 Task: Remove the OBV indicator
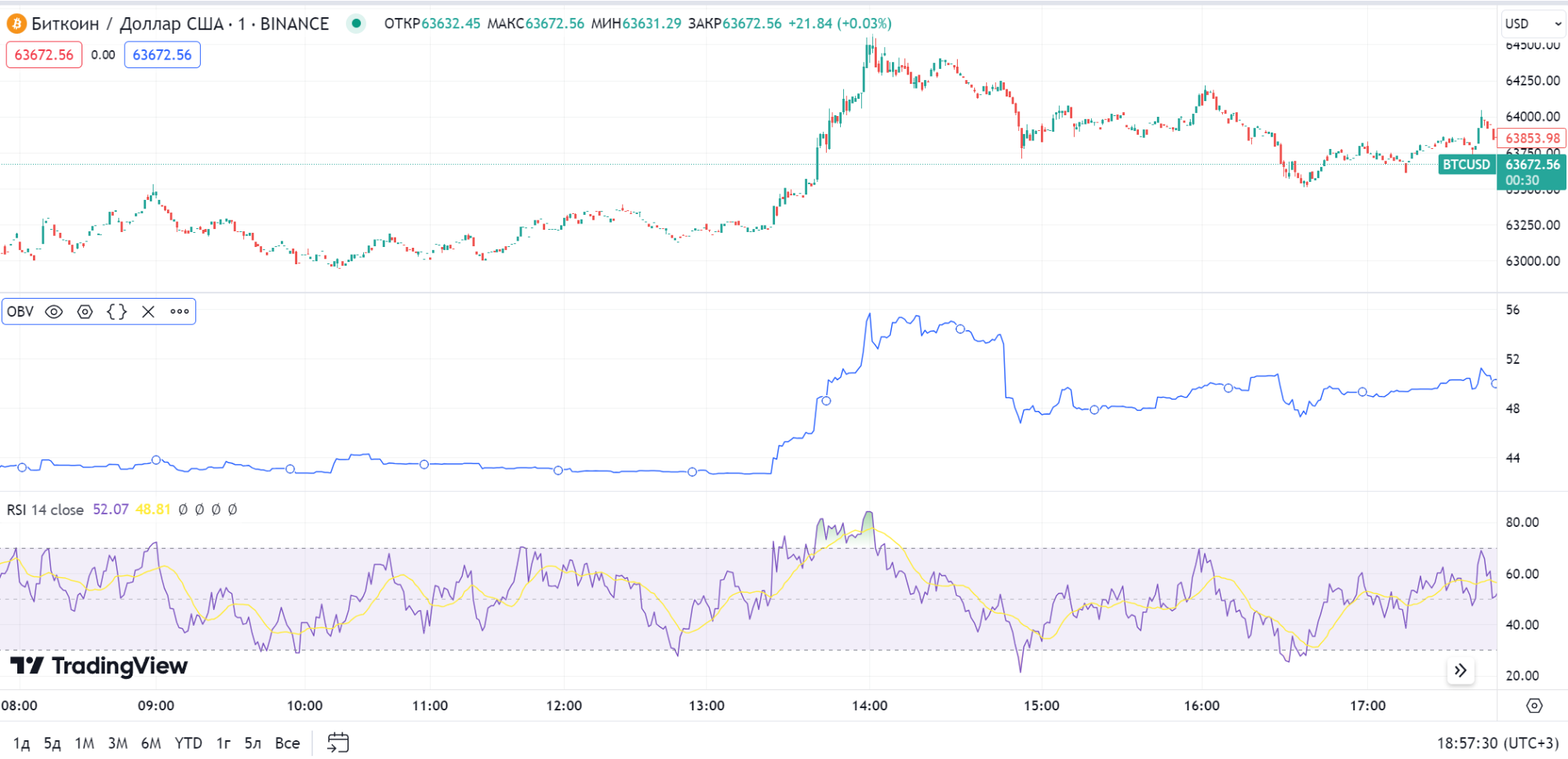148,312
